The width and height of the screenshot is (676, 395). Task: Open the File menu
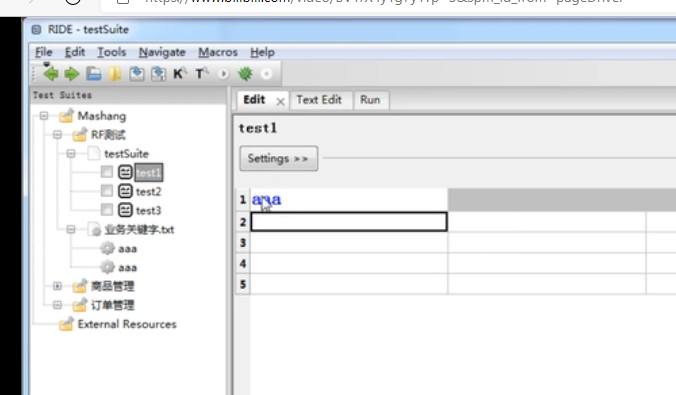tap(44, 52)
